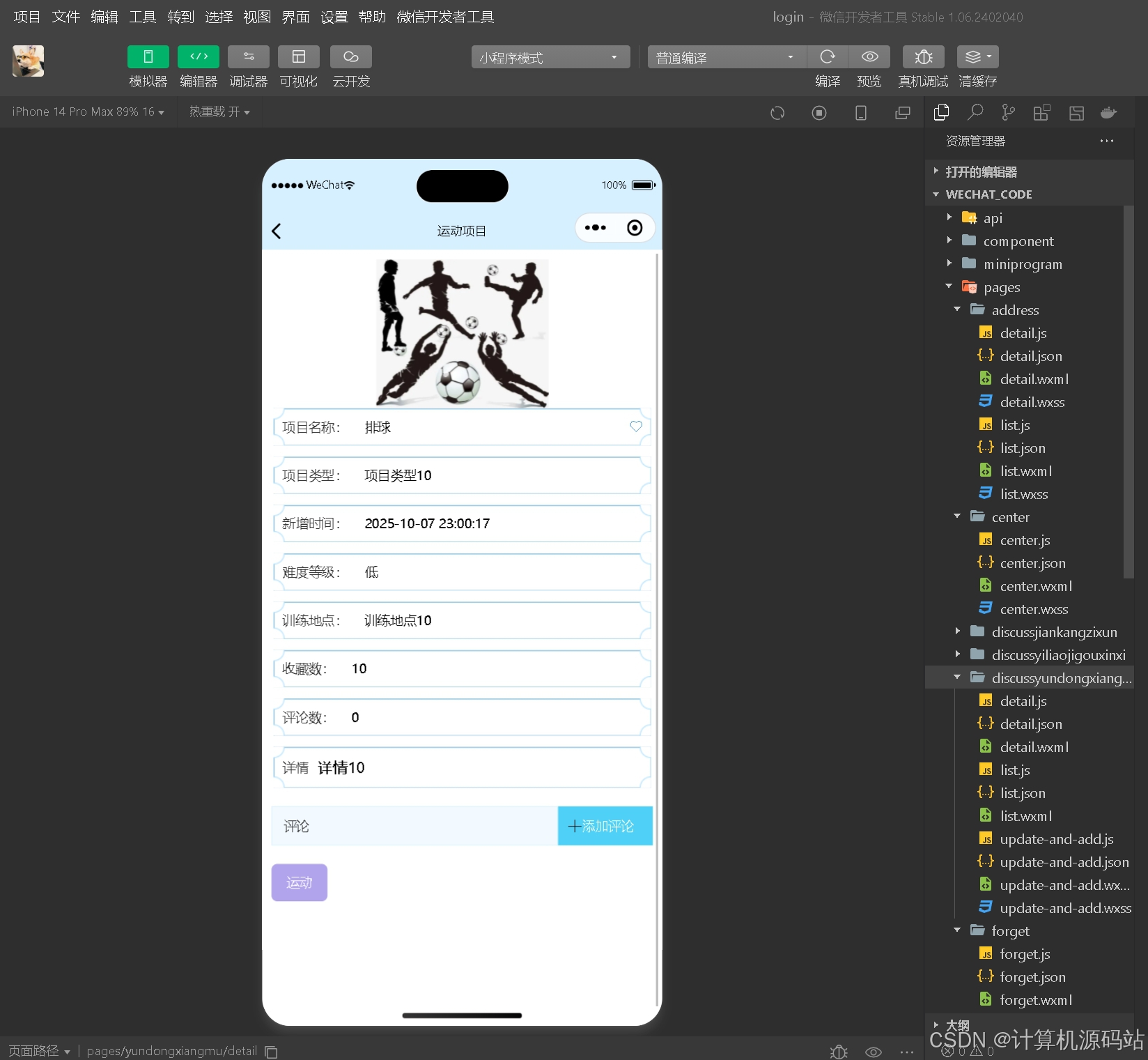Toggle the editor panel button
Viewport: 1148px width, 1060px height.
(199, 57)
